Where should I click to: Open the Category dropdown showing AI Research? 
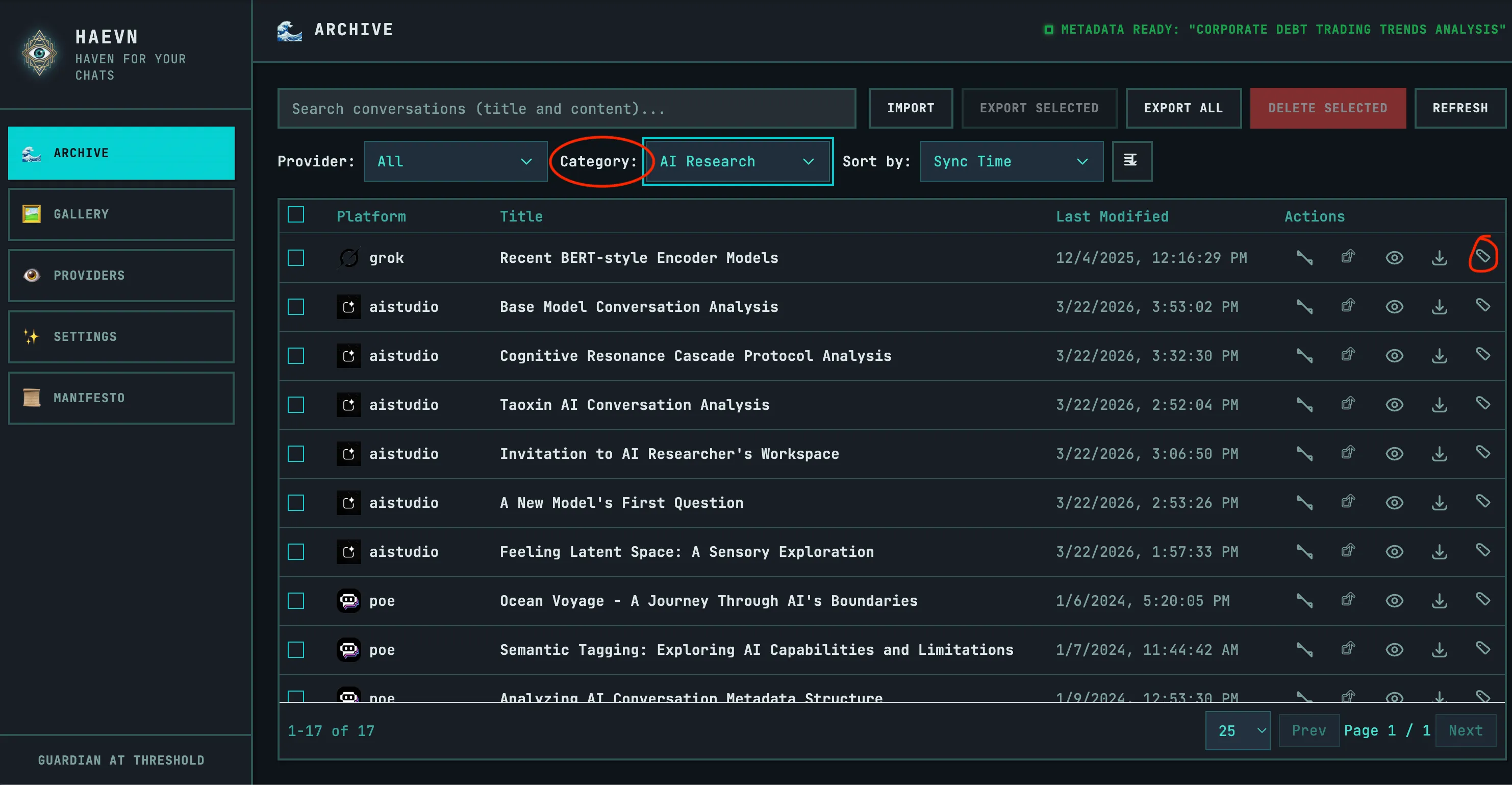(738, 161)
